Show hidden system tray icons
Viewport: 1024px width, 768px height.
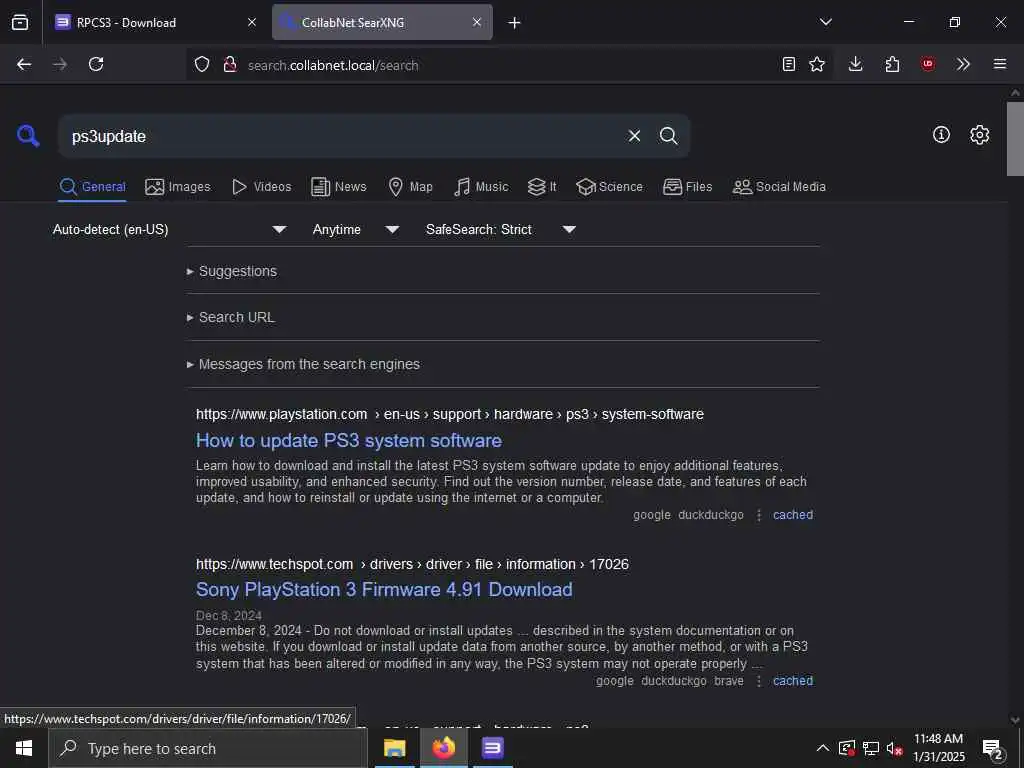pyautogui.click(x=823, y=748)
